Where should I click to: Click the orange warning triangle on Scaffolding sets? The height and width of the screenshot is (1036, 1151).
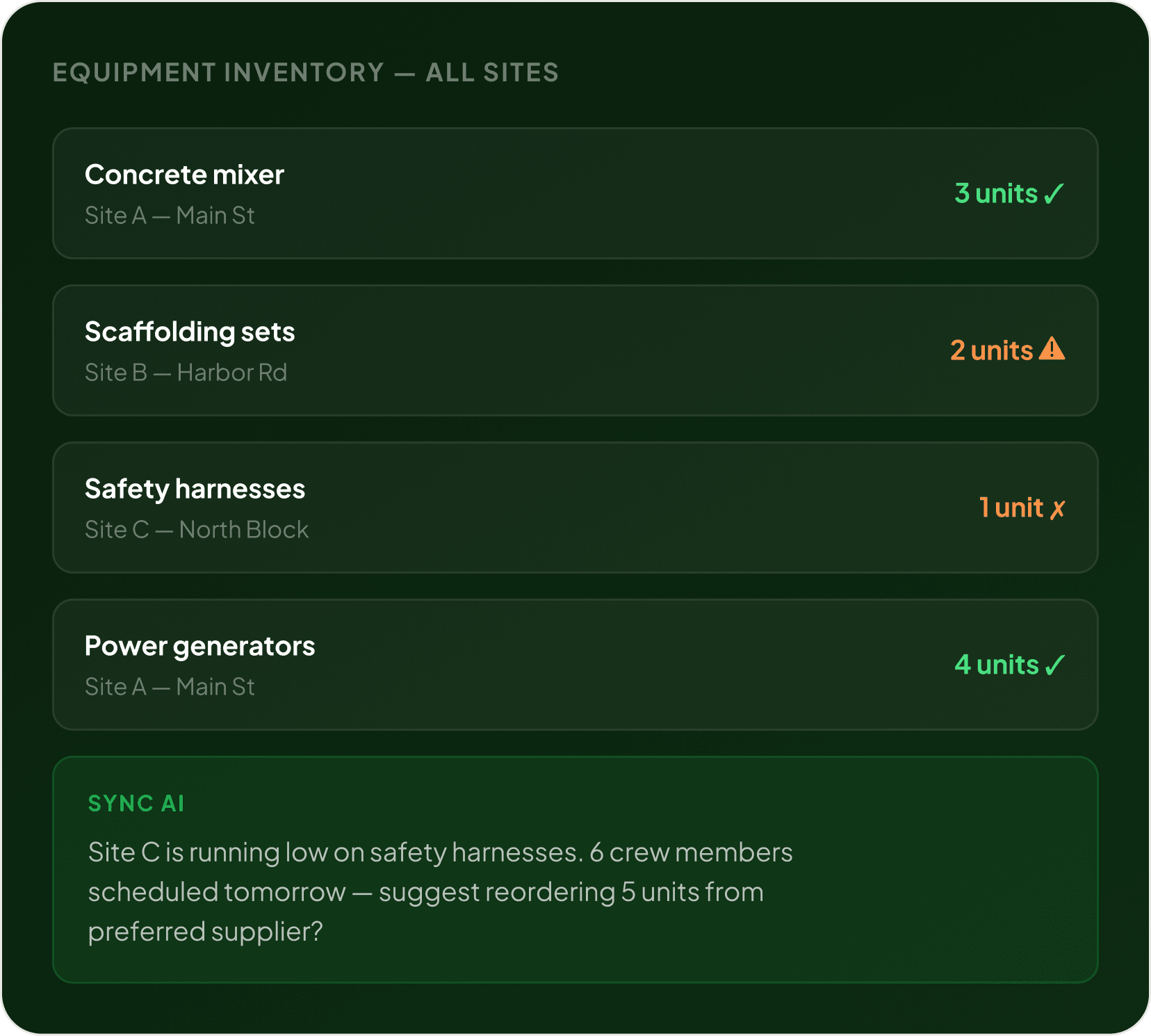(1052, 349)
